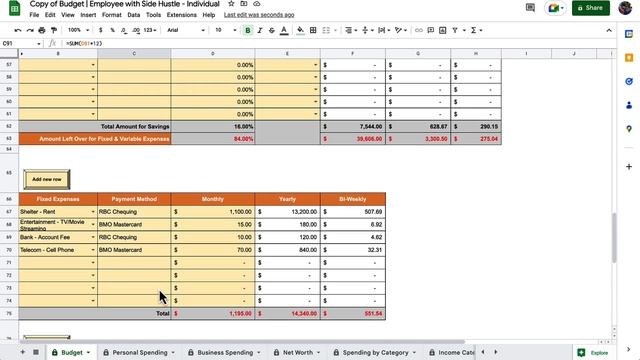
Task: Open Tasks in side panel
Action: [629, 82]
